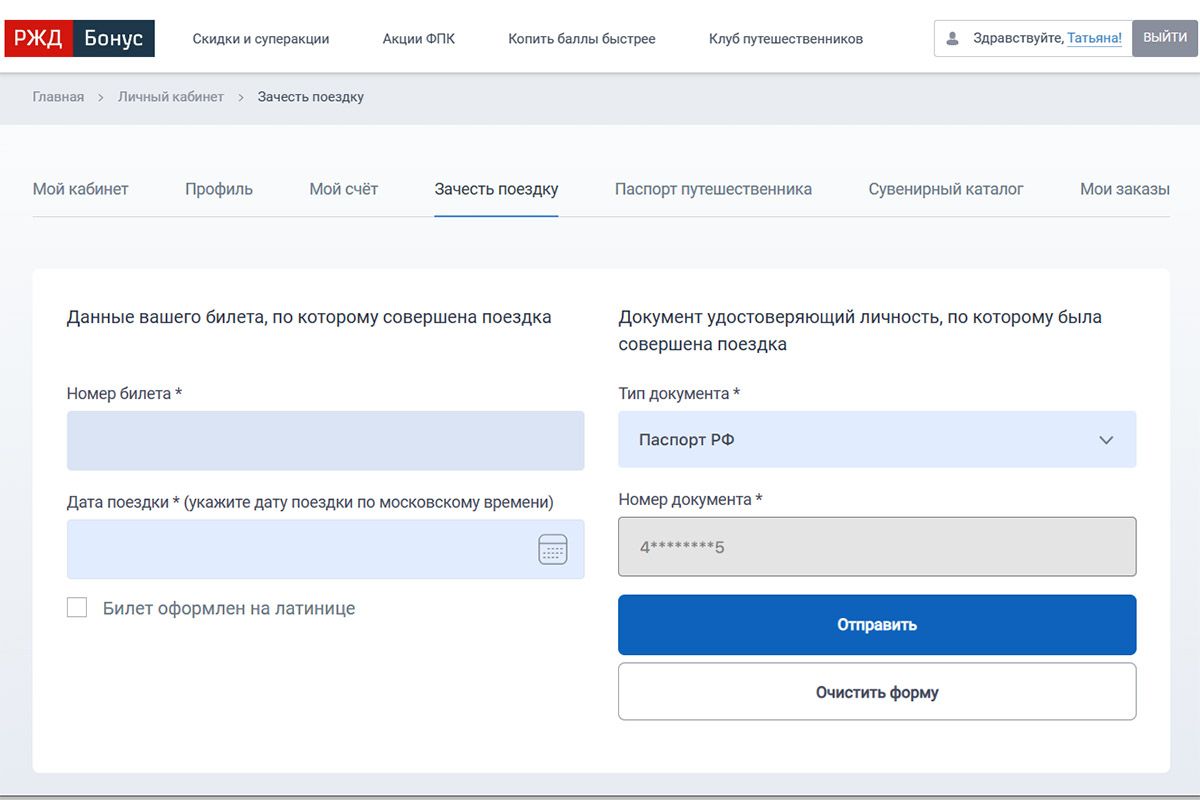
Task: Open the 'Профиль' tab
Action: (218, 189)
